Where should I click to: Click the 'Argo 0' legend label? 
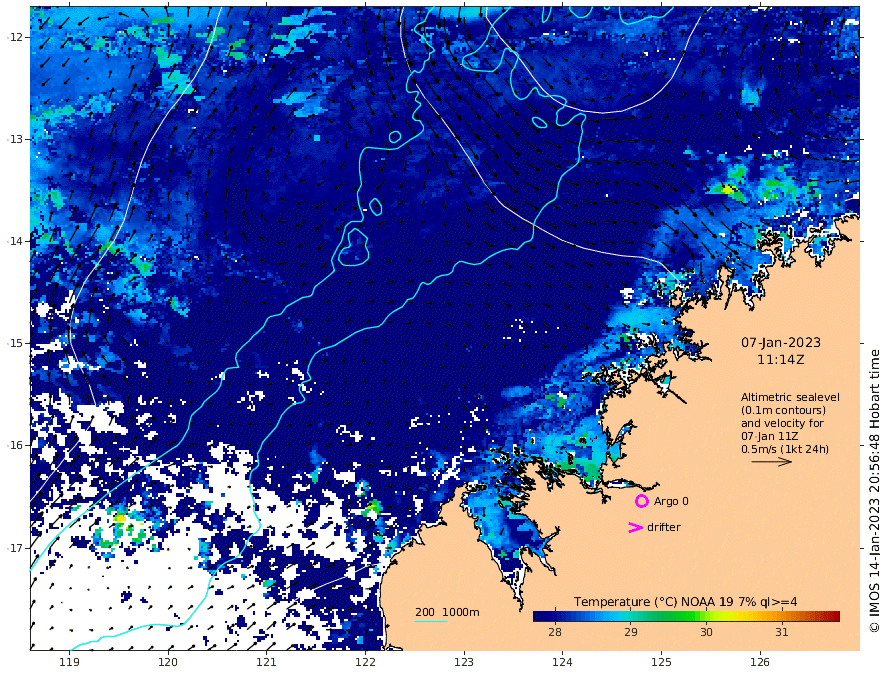671,501
